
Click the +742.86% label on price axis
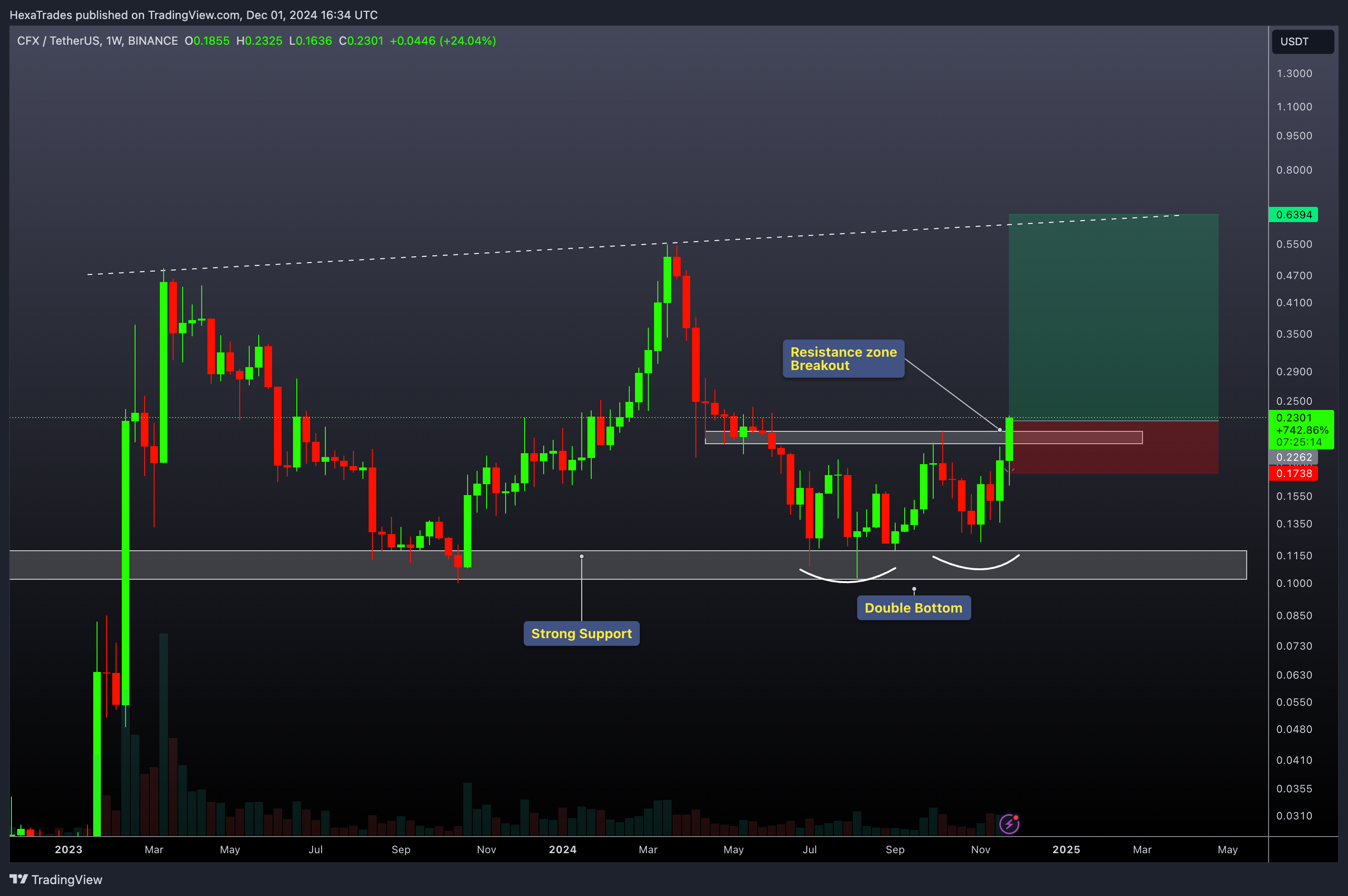click(x=1302, y=430)
